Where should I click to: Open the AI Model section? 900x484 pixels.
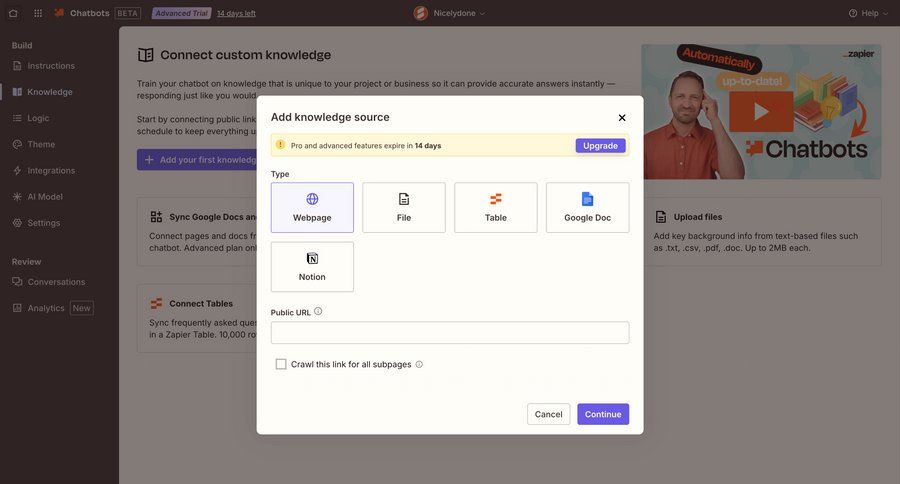coord(45,196)
